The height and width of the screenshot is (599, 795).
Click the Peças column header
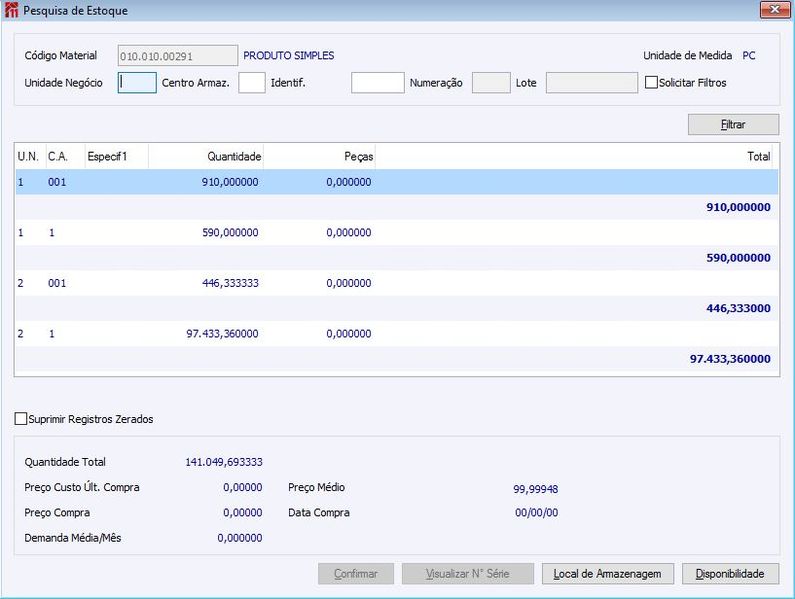320,157
